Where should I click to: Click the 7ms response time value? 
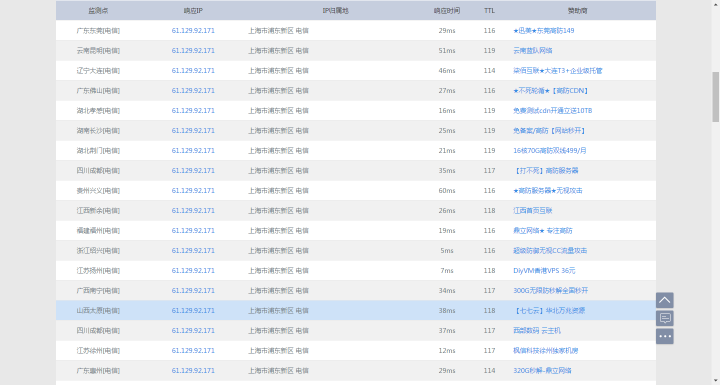pyautogui.click(x=447, y=271)
